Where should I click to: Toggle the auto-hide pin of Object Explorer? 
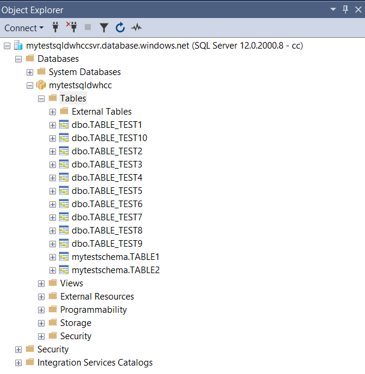(345, 9)
